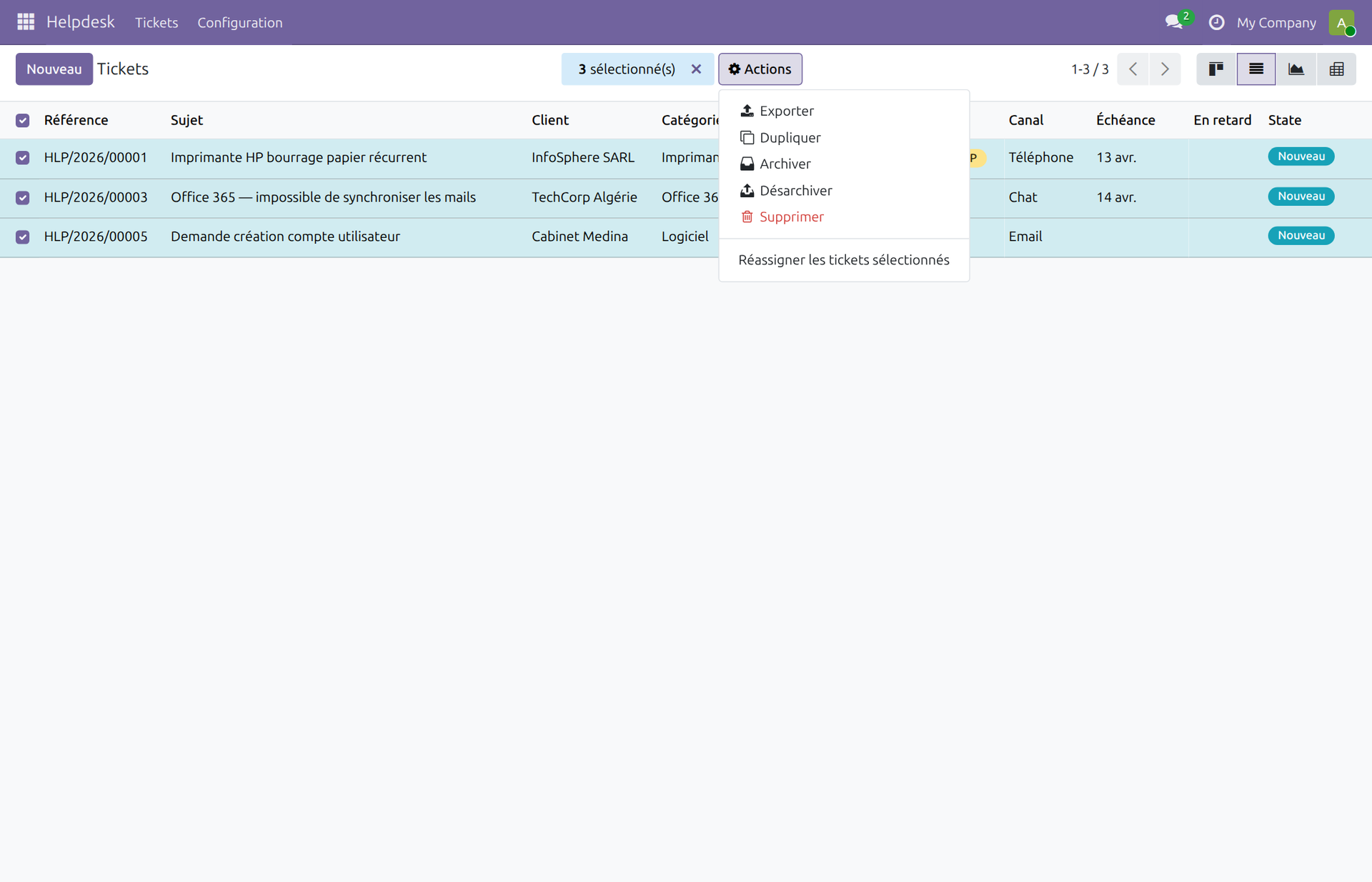This screenshot has height=882, width=1372.
Task: Open the pivot view
Action: (x=1336, y=69)
